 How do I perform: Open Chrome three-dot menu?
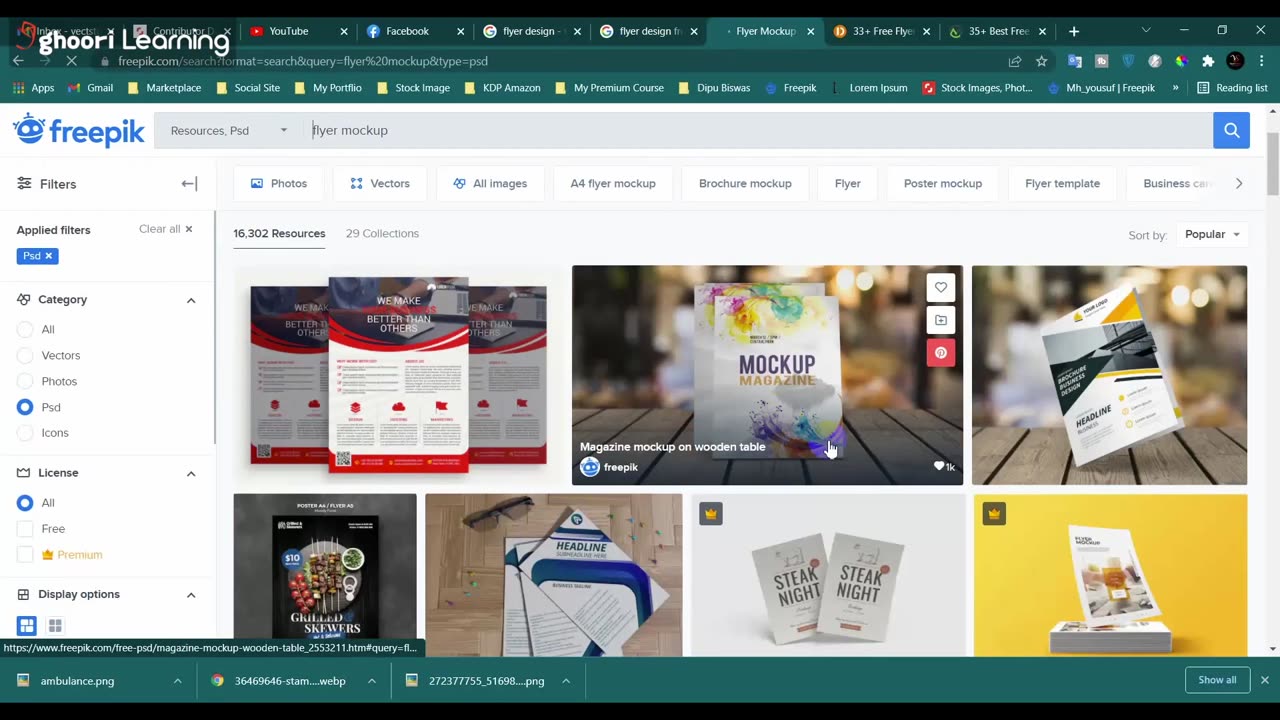1262,61
